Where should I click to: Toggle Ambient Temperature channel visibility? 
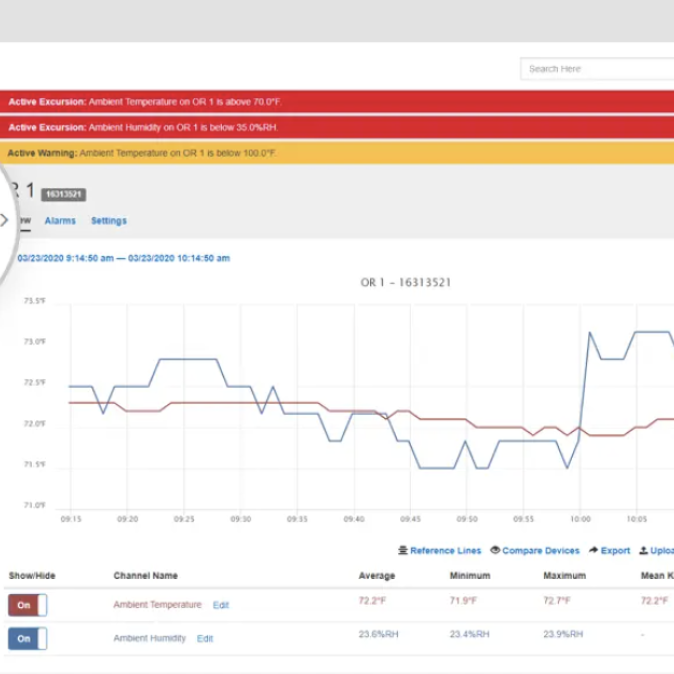click(27, 605)
